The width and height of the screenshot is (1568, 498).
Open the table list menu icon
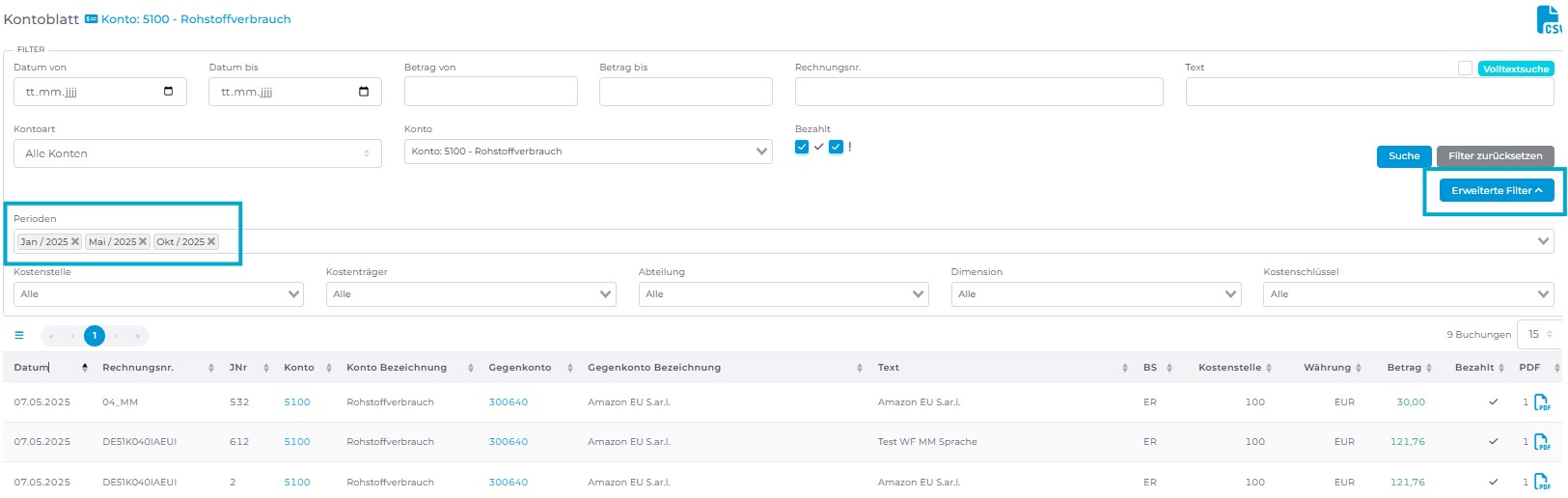(x=18, y=336)
